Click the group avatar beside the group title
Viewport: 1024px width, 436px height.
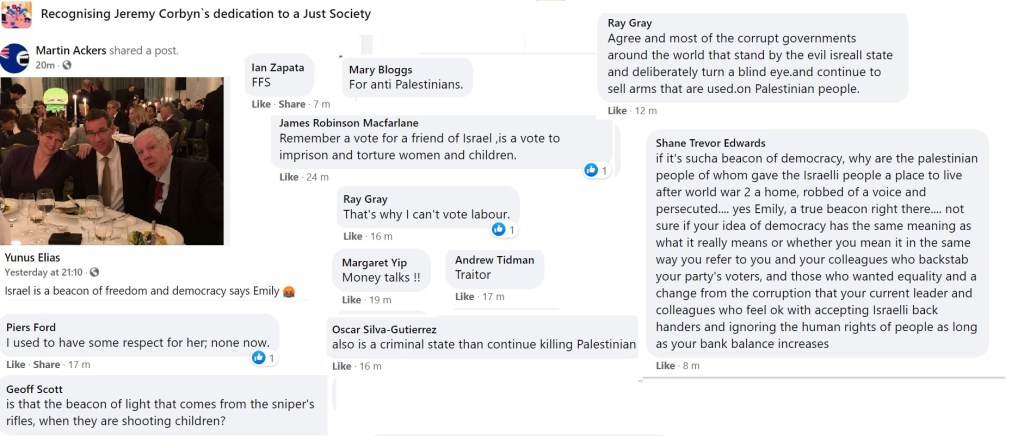pos(16,14)
